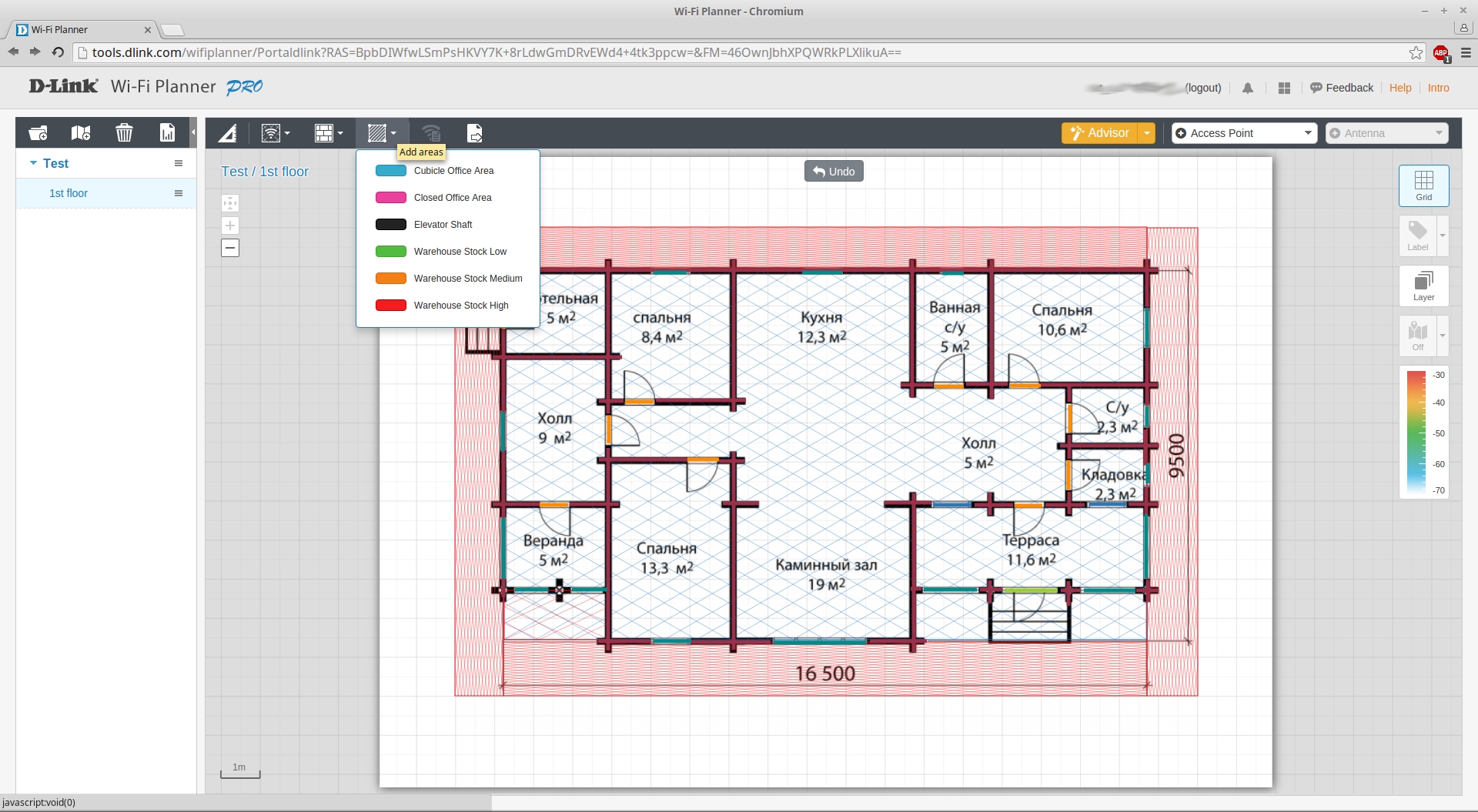Toggle the Layer panel button
This screenshot has height=812, width=1478.
coord(1423,286)
